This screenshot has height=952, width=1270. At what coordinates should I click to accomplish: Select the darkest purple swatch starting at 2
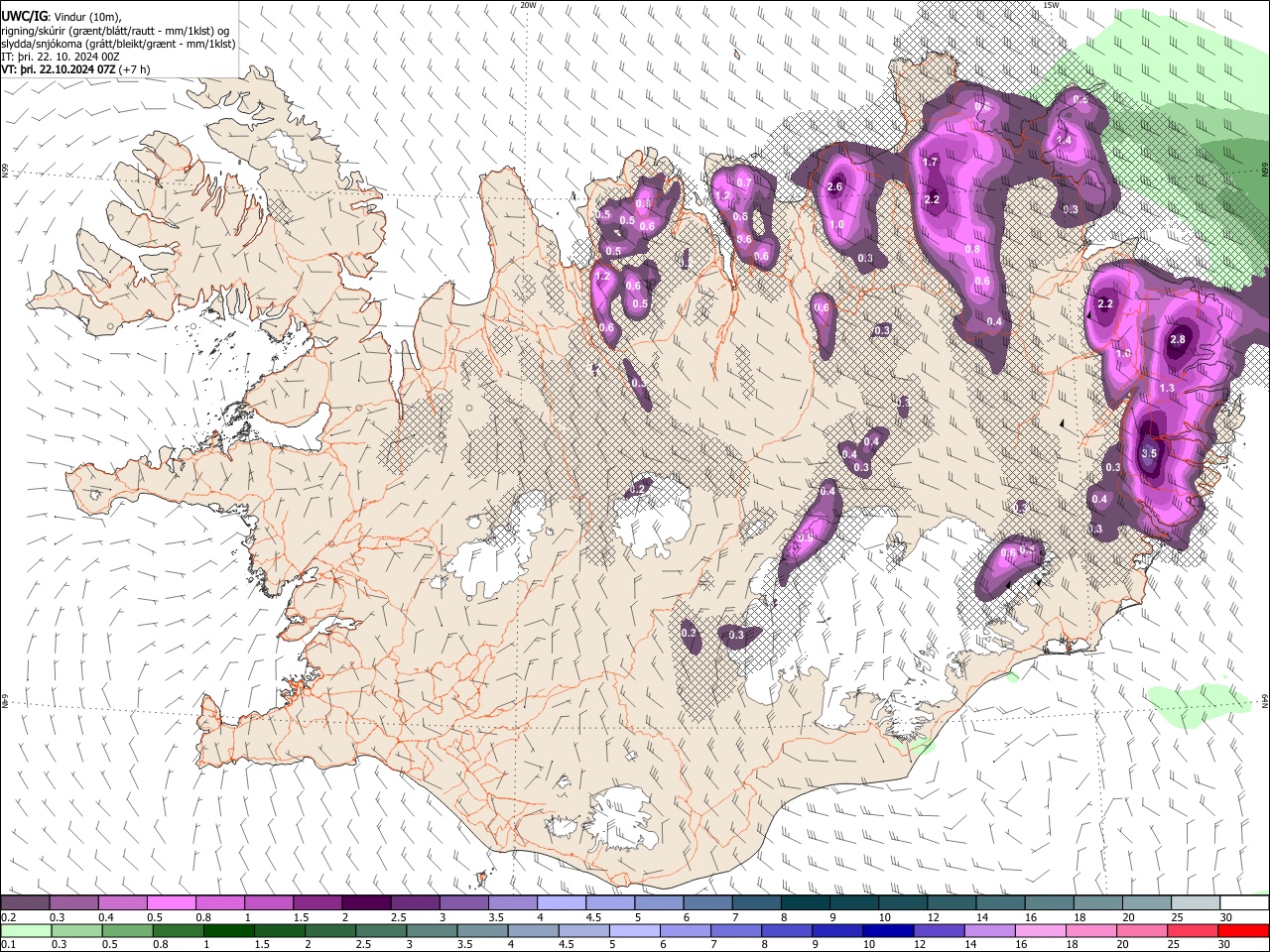[365, 903]
